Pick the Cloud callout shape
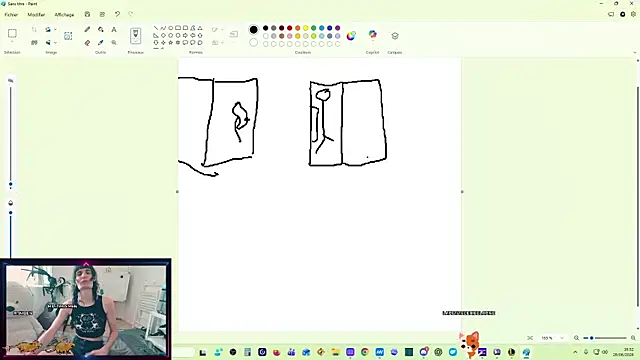 pos(200,42)
